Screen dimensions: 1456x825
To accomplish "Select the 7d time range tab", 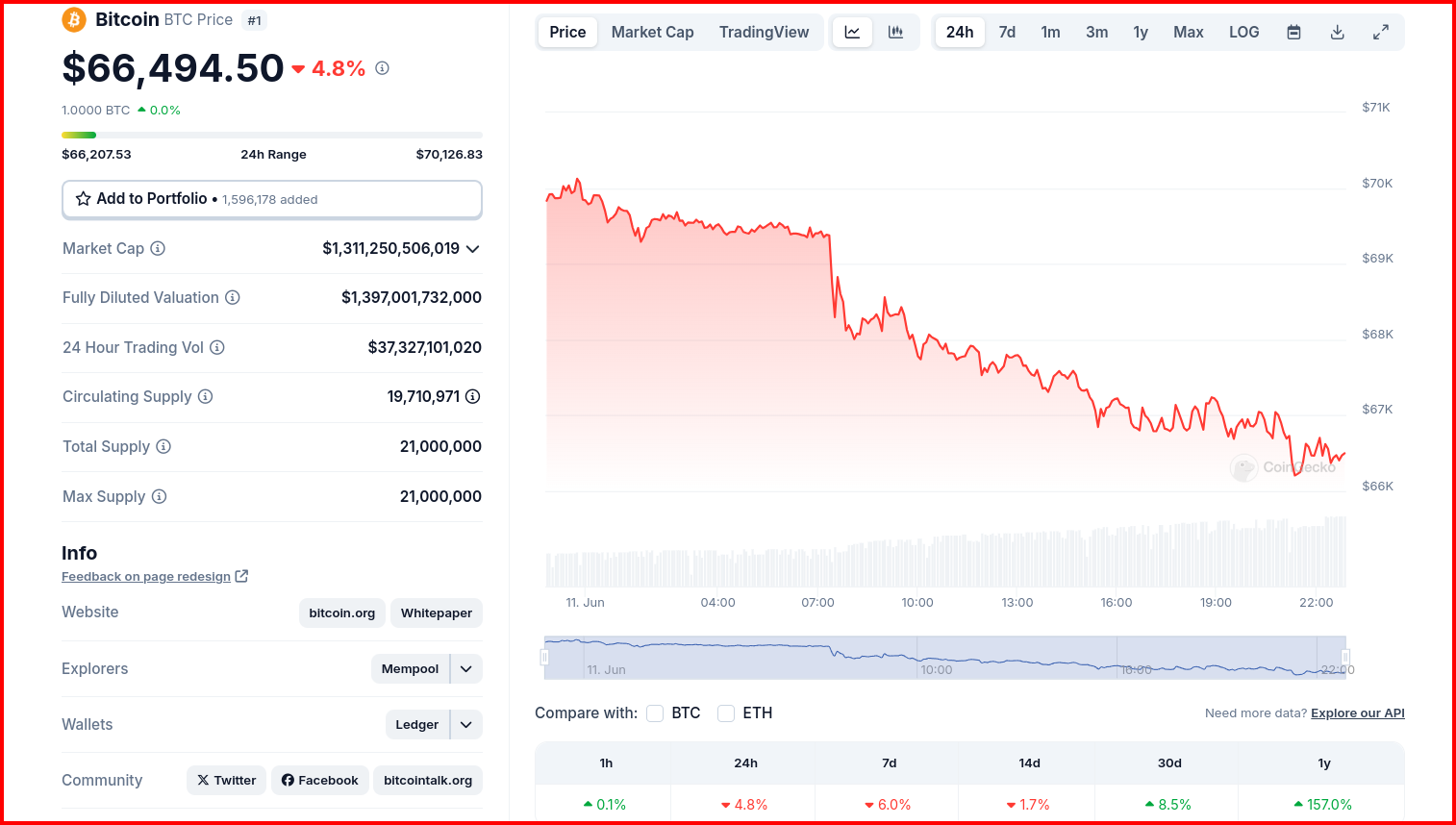I will 1007,32.
